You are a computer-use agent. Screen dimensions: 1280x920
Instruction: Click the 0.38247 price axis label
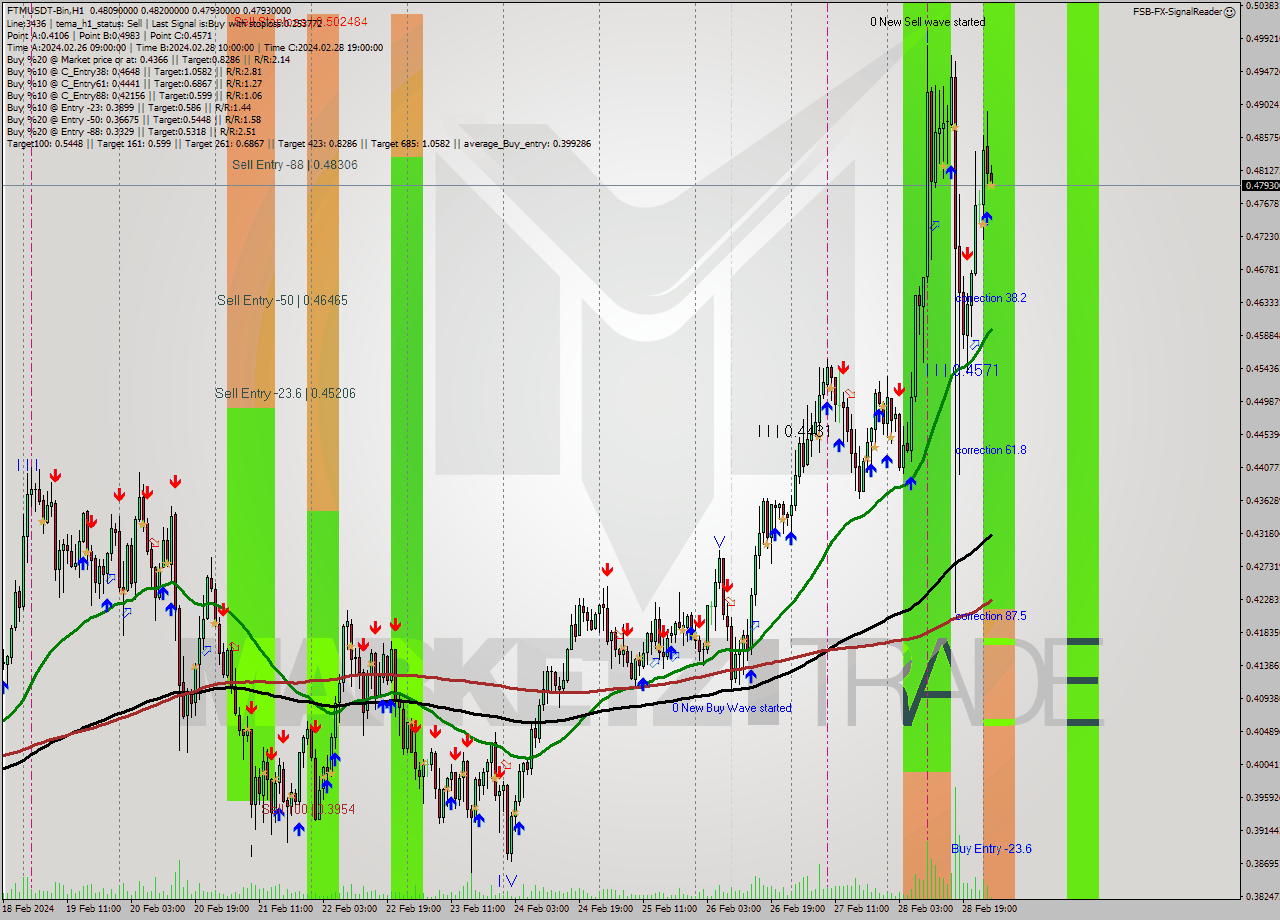pos(1261,896)
